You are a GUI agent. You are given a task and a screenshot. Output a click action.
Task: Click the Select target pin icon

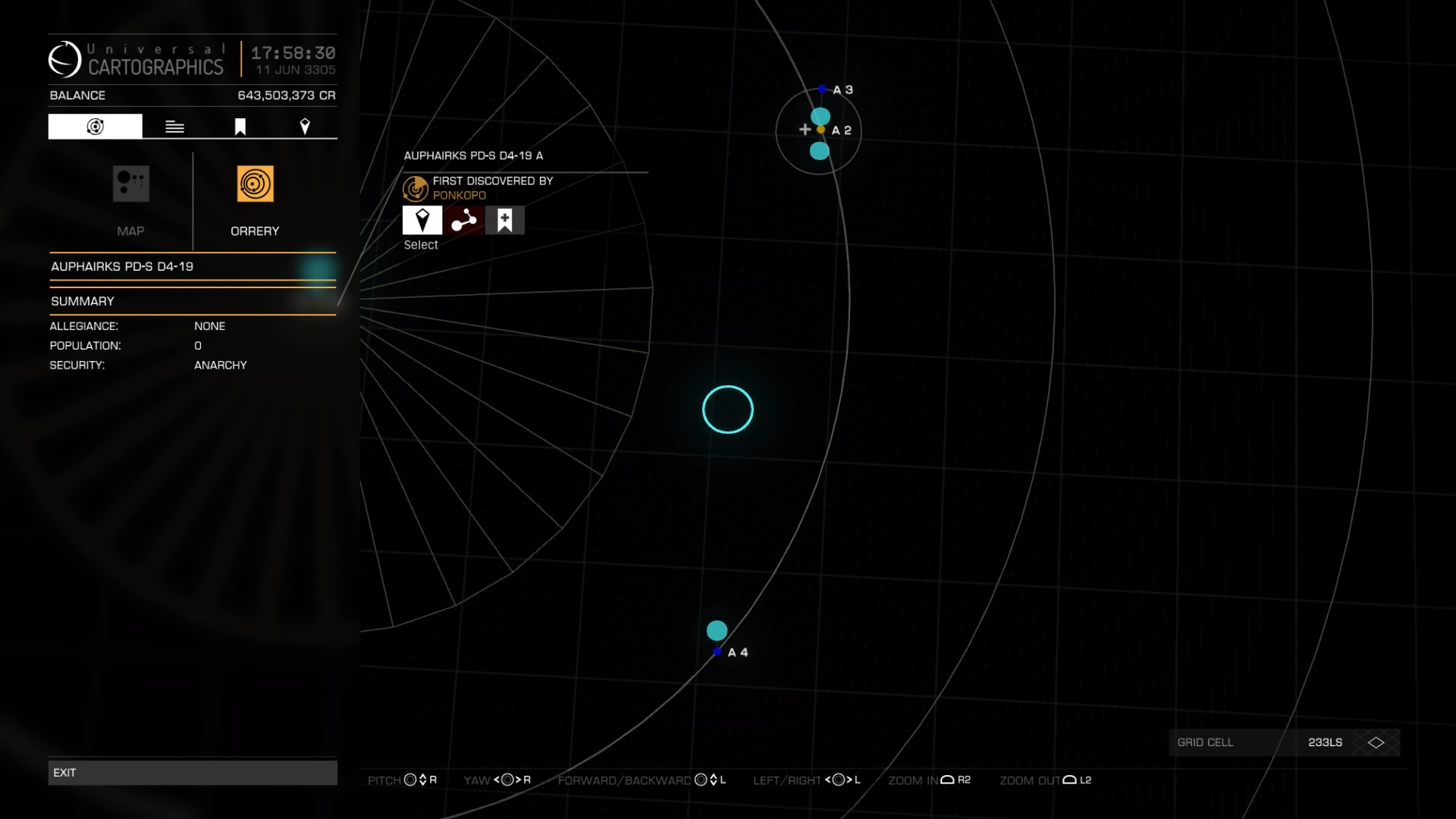pos(422,220)
